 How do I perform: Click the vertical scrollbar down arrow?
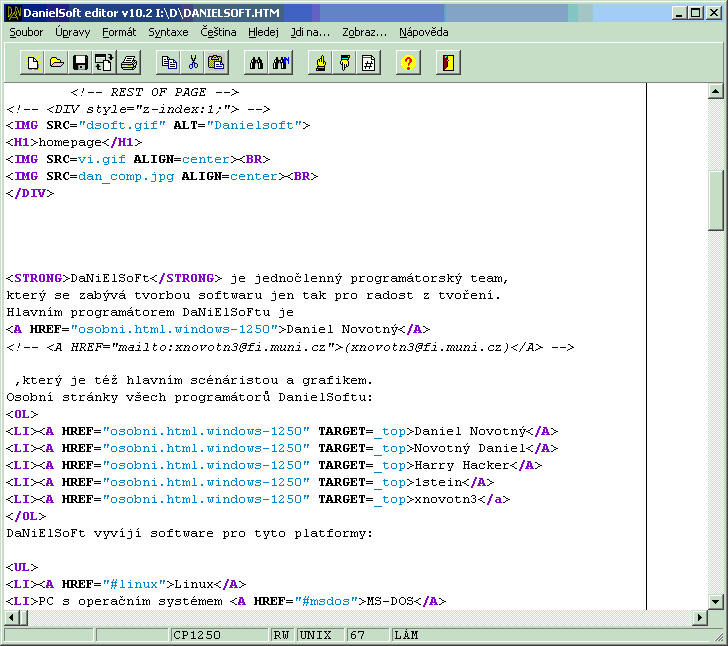716,600
